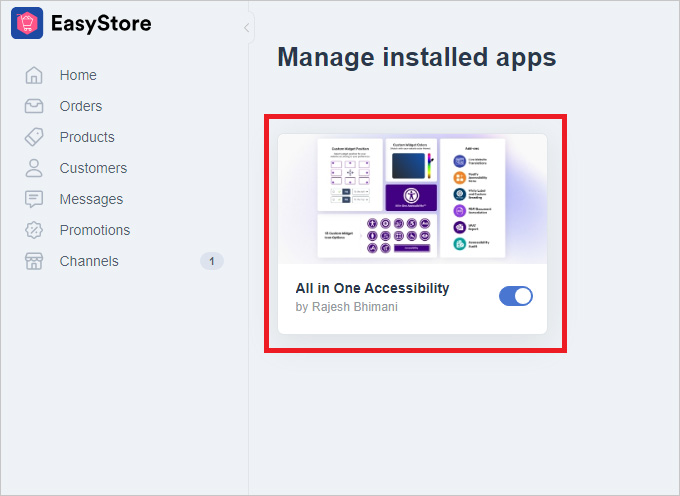680x496 pixels.
Task: Click the Channels badge showing 1
Action: click(x=212, y=261)
